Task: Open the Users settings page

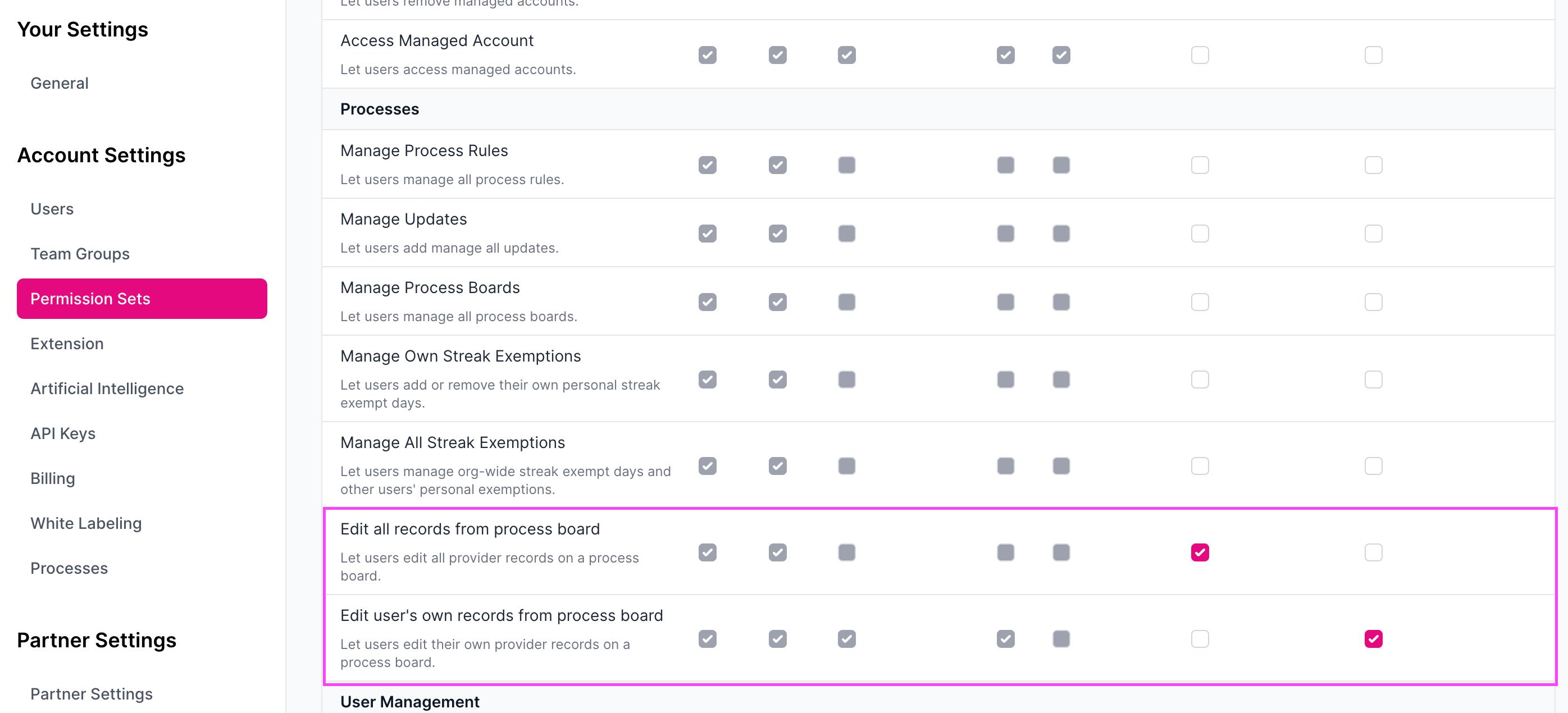Action: click(52, 209)
